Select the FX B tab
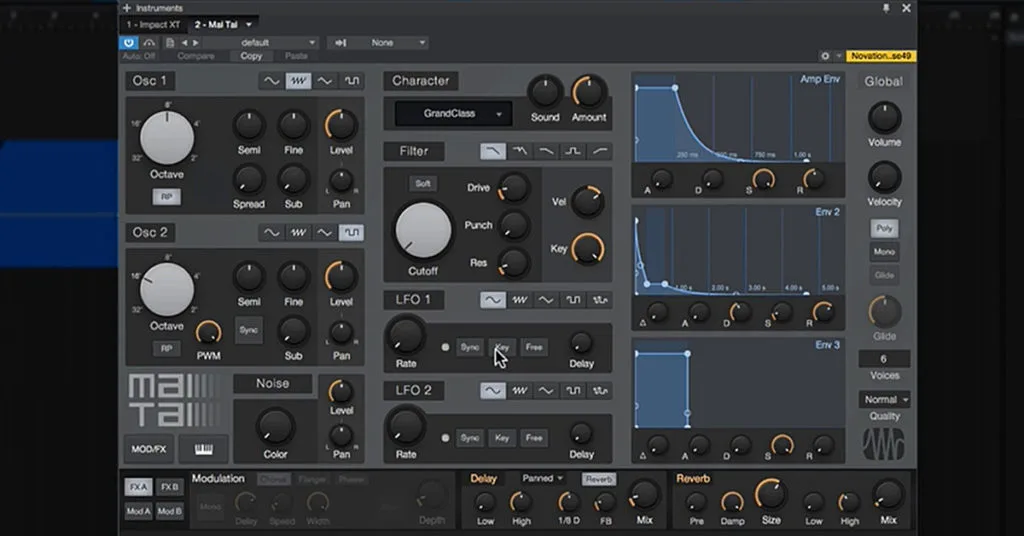 click(x=169, y=487)
